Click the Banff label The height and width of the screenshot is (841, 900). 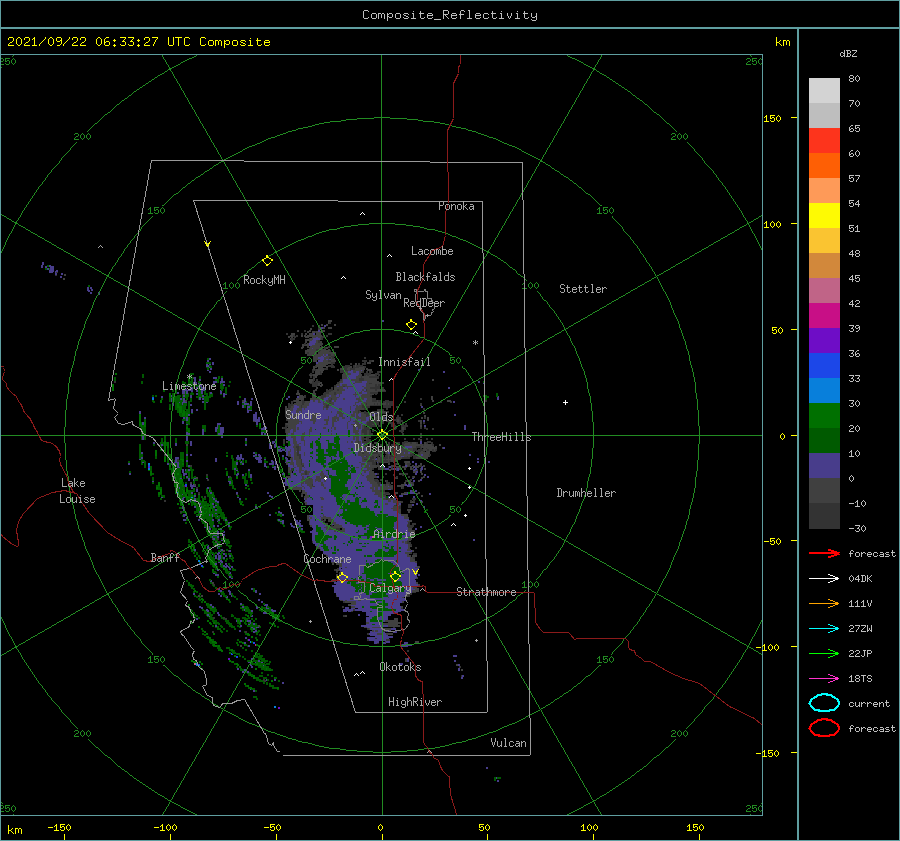tap(165, 557)
